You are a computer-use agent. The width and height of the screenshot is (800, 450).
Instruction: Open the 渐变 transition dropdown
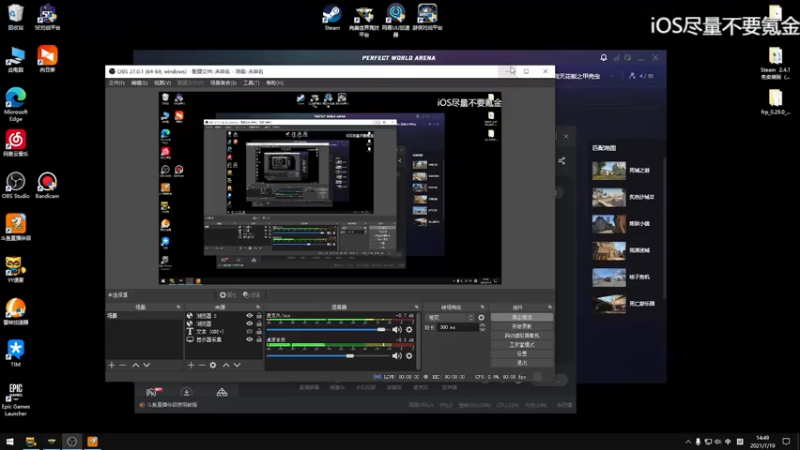[449, 317]
